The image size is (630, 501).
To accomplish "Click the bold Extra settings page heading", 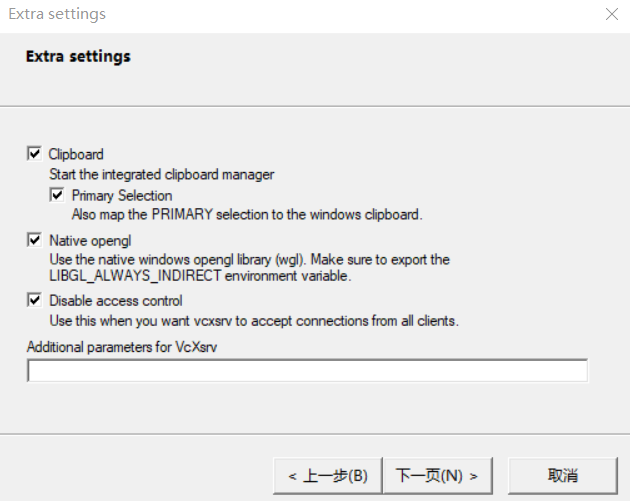I will pyautogui.click(x=78, y=56).
